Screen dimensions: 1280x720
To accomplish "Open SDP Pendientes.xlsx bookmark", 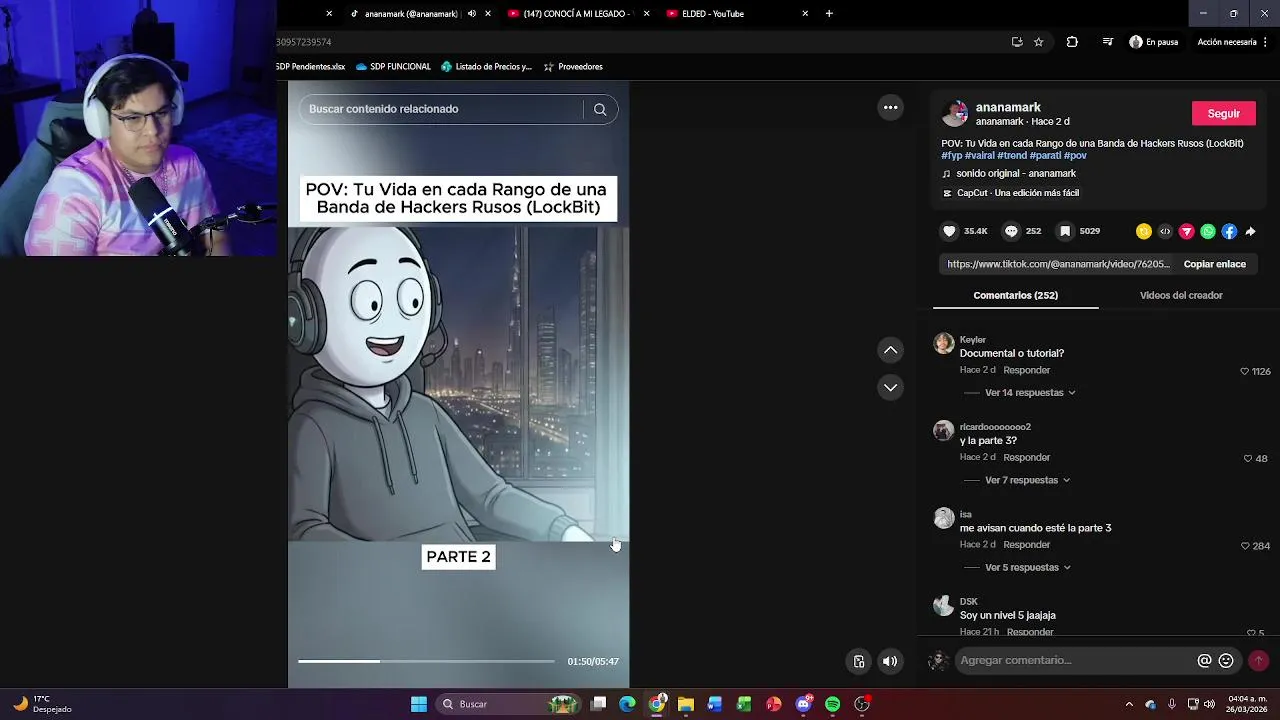I will click(x=310, y=67).
